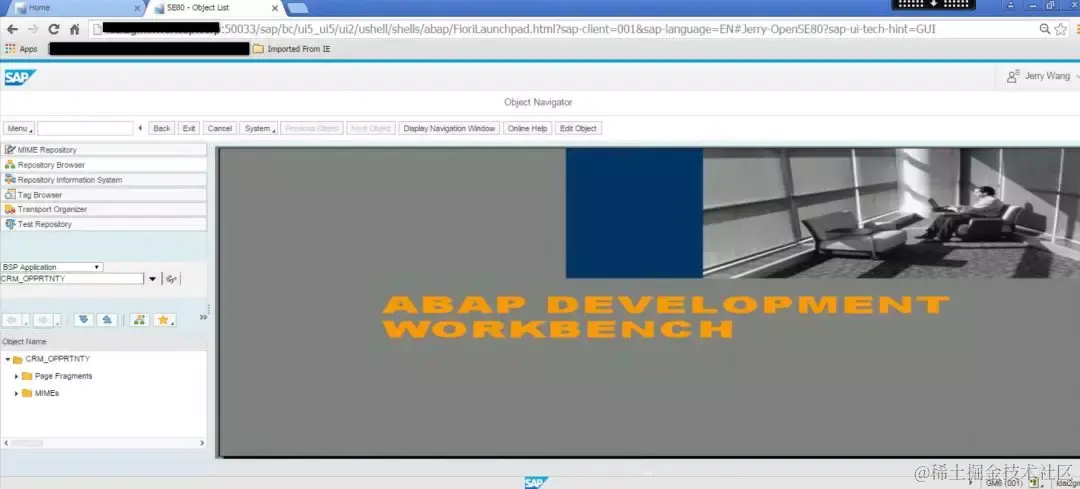Image resolution: width=1080 pixels, height=489 pixels.
Task: Open the Test Repository
Action: (x=104, y=225)
